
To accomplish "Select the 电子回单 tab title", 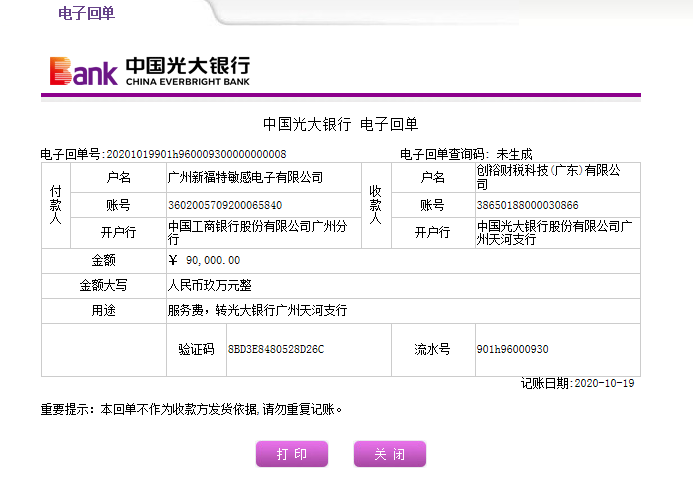I will click(87, 13).
